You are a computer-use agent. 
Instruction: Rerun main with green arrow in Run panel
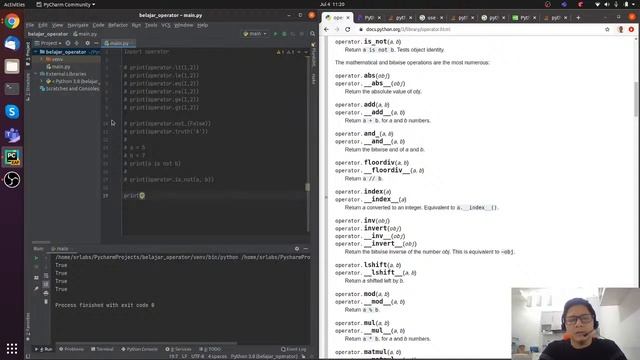coord(36,258)
